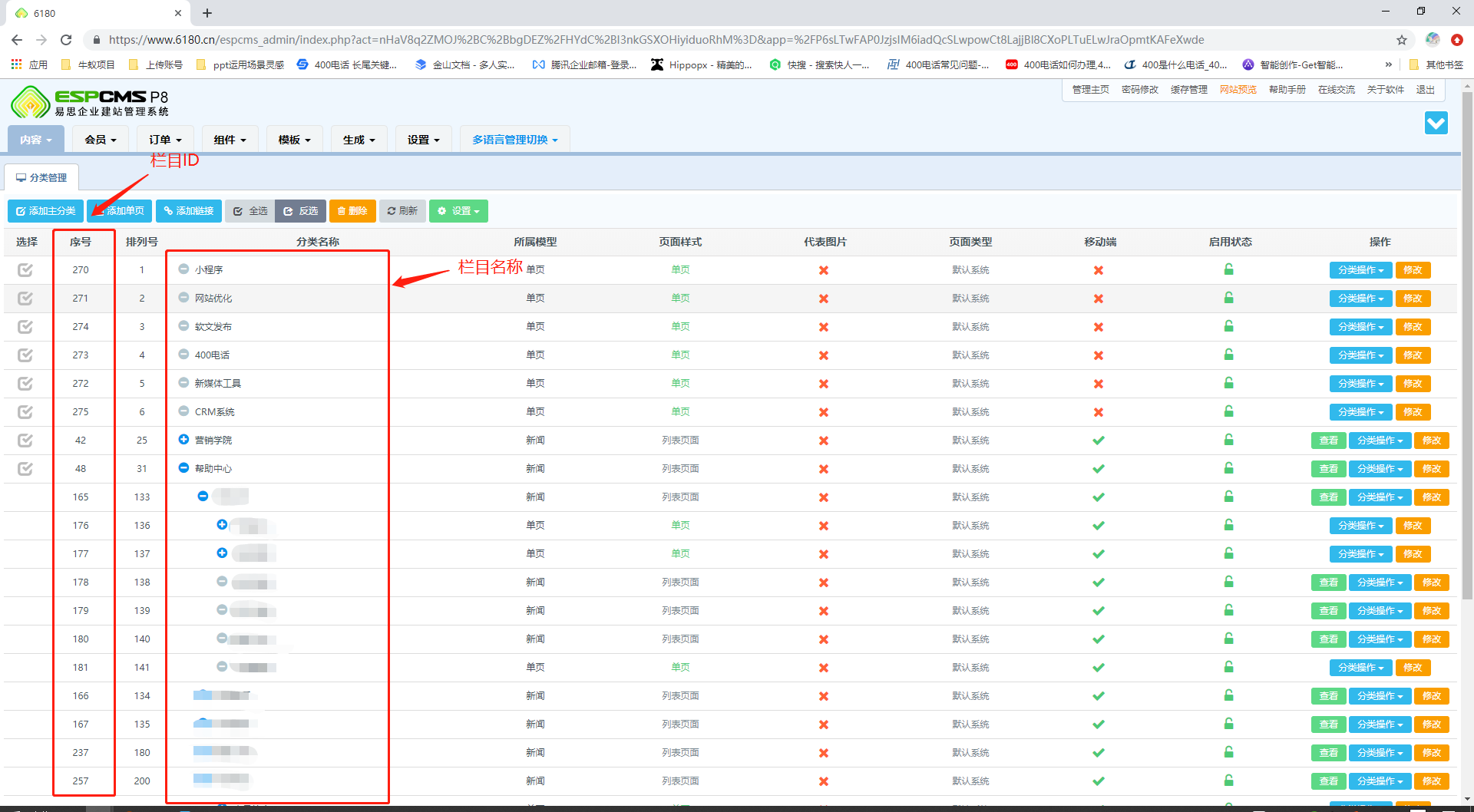This screenshot has height=812, width=1474.
Task: Open the 生成 menu
Action: pyautogui.click(x=359, y=140)
